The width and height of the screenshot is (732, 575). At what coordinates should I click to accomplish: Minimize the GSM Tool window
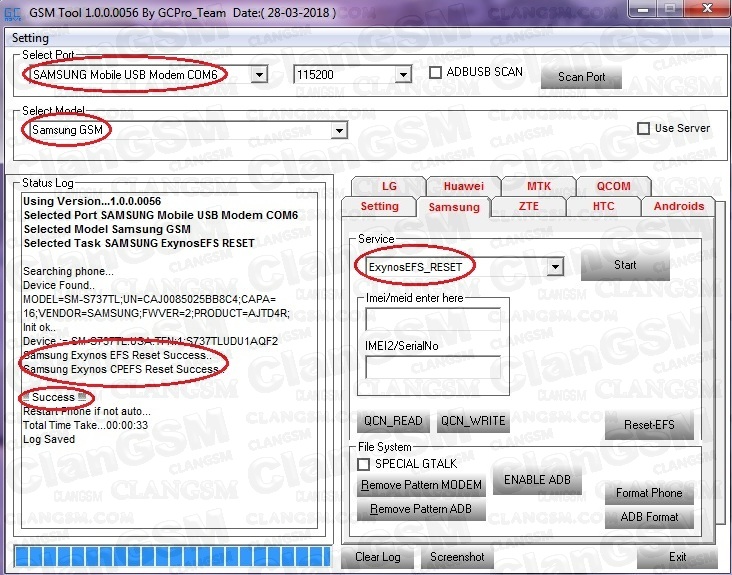(x=643, y=9)
